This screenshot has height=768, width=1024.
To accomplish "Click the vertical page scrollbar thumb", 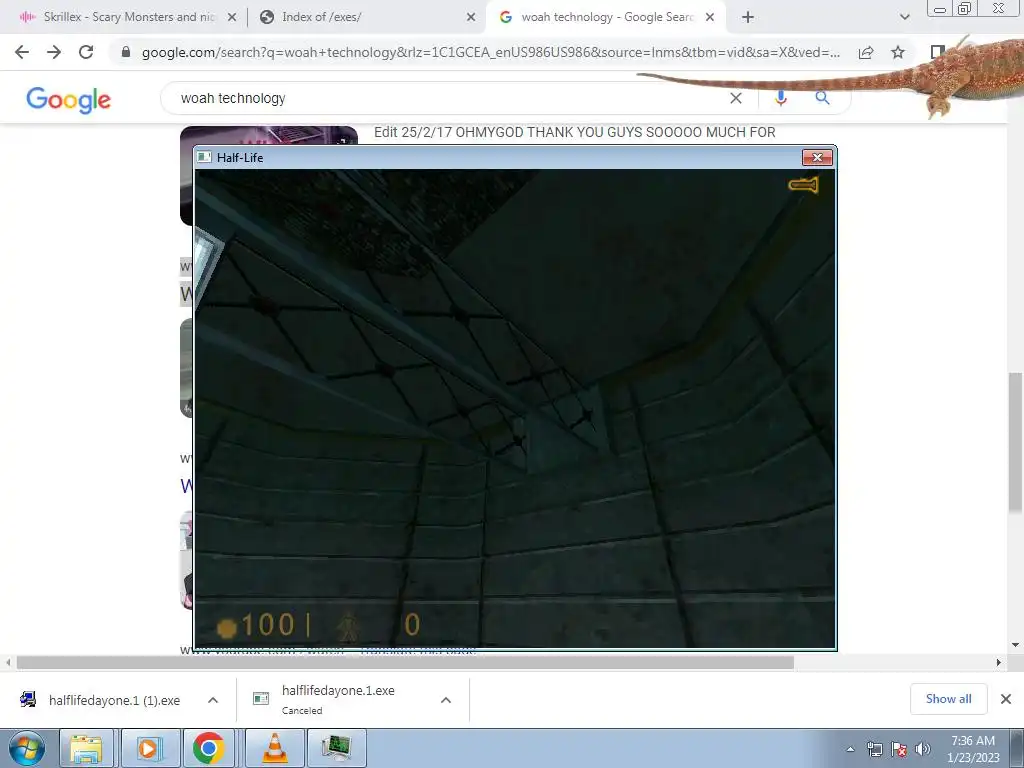I will click(x=1016, y=443).
